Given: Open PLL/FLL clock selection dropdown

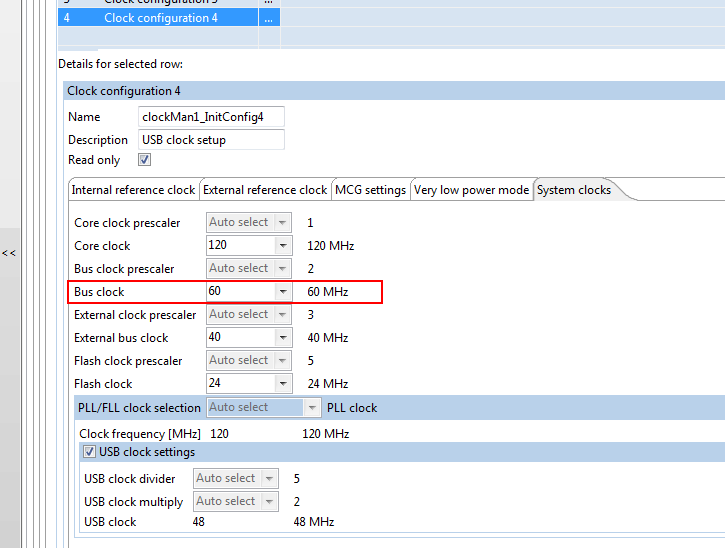Looking at the screenshot, I should coord(264,407).
